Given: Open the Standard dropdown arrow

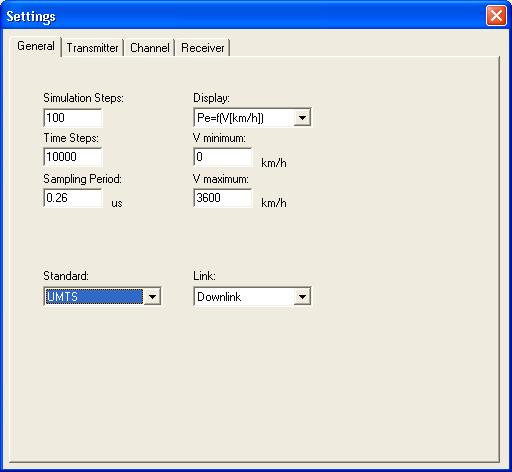Looking at the screenshot, I should click(x=152, y=296).
